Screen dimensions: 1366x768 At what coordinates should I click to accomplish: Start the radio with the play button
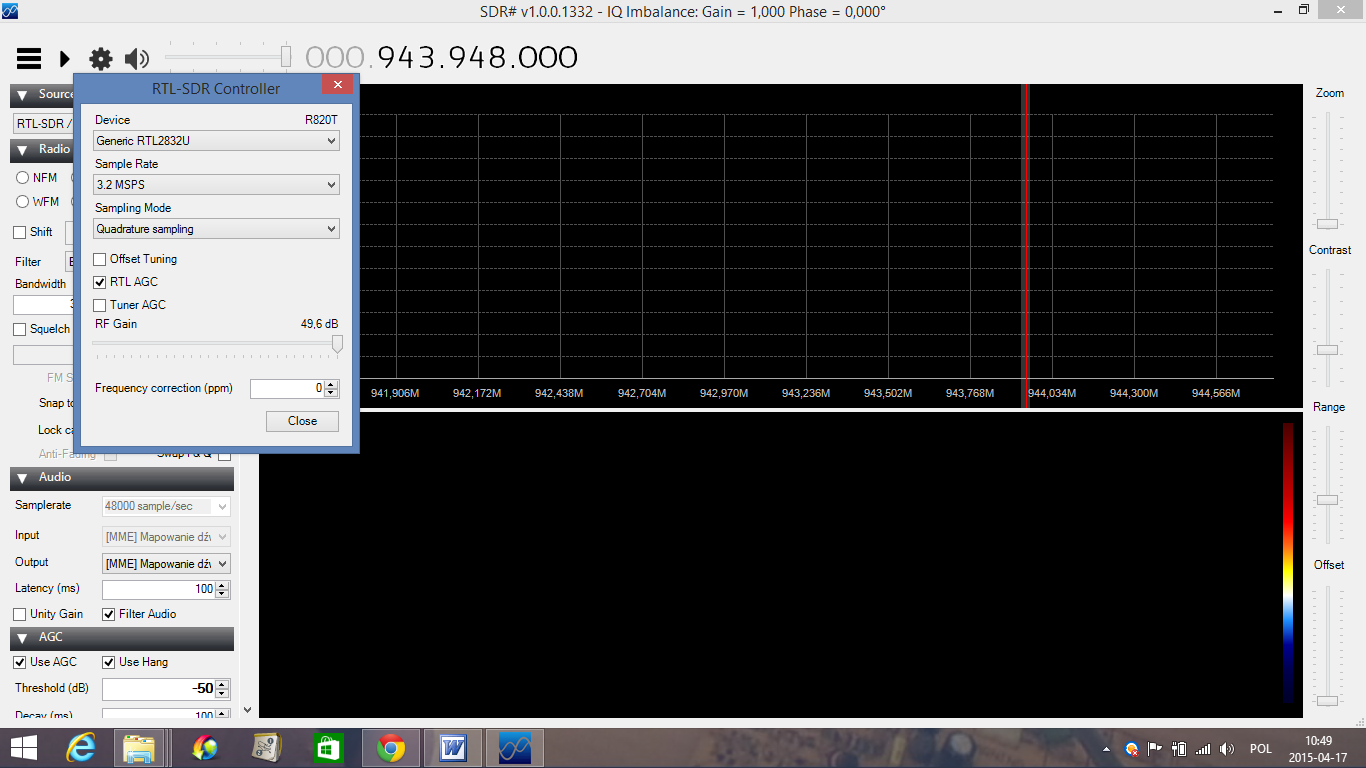point(65,59)
